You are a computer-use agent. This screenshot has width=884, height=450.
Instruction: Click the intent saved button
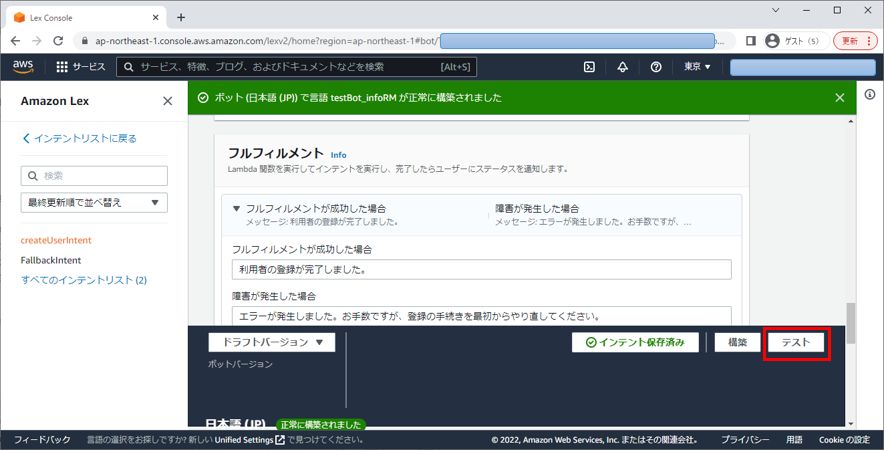(x=635, y=342)
